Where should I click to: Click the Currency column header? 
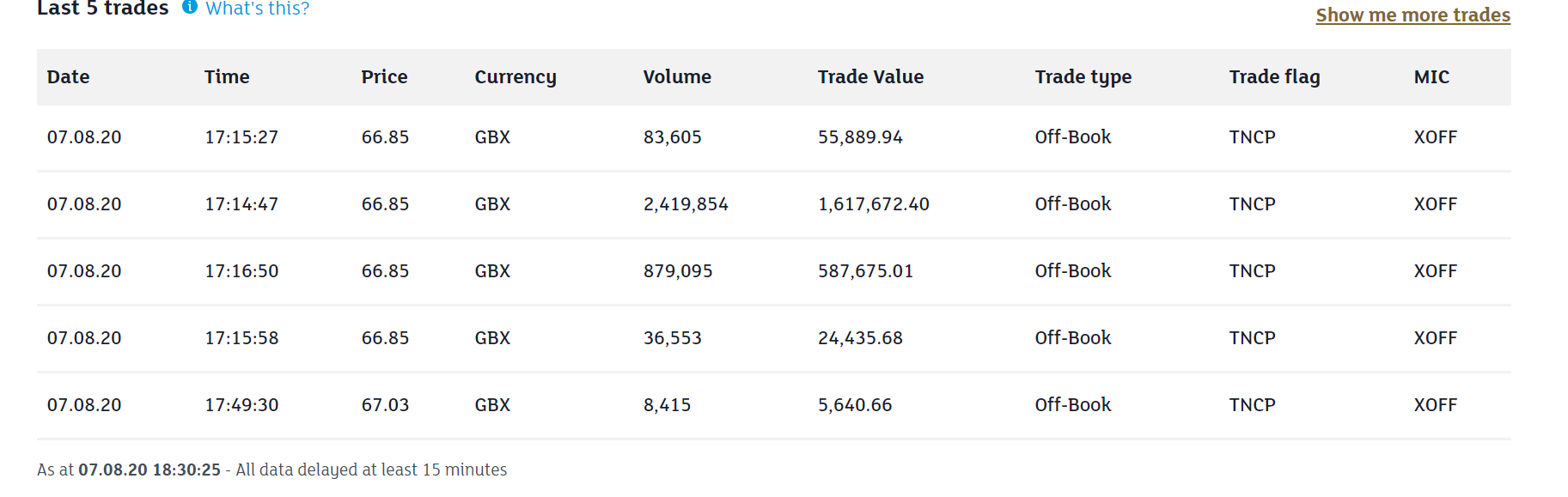click(516, 77)
